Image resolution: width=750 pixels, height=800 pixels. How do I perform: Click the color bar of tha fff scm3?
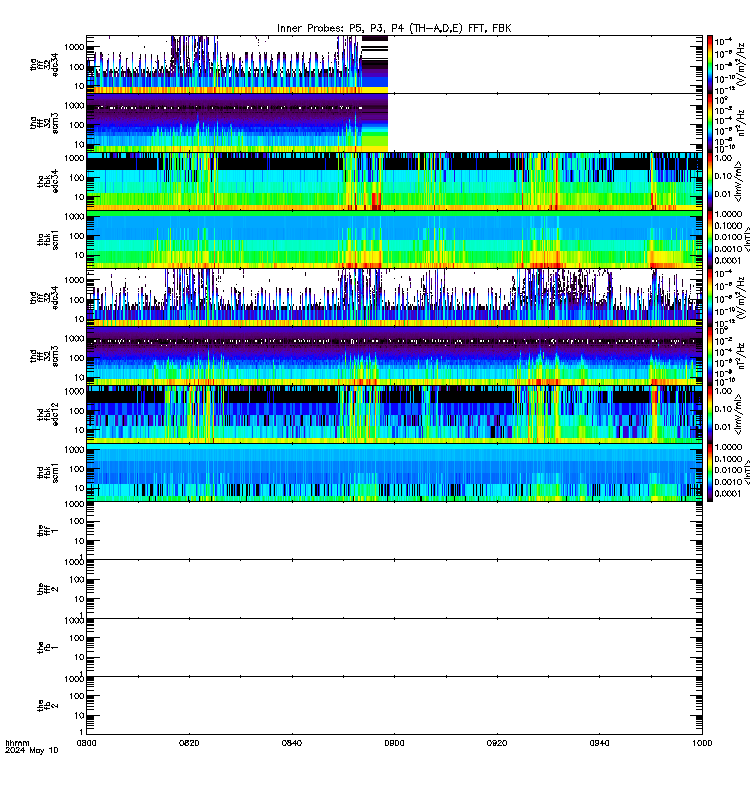pyautogui.click(x=710, y=122)
